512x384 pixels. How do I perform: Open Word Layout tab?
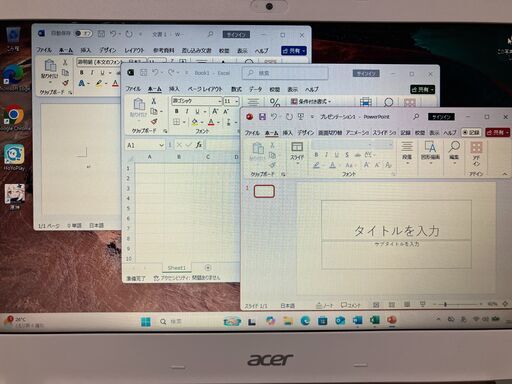pos(134,50)
